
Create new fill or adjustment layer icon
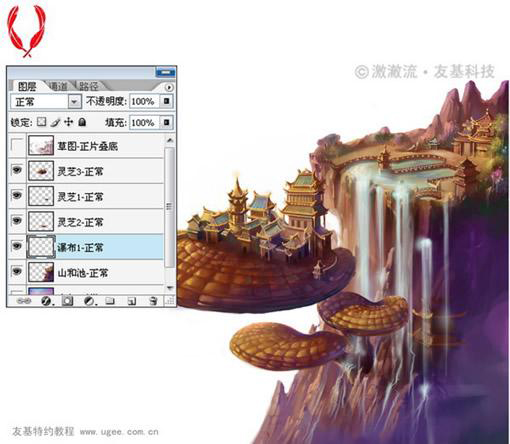click(89, 301)
